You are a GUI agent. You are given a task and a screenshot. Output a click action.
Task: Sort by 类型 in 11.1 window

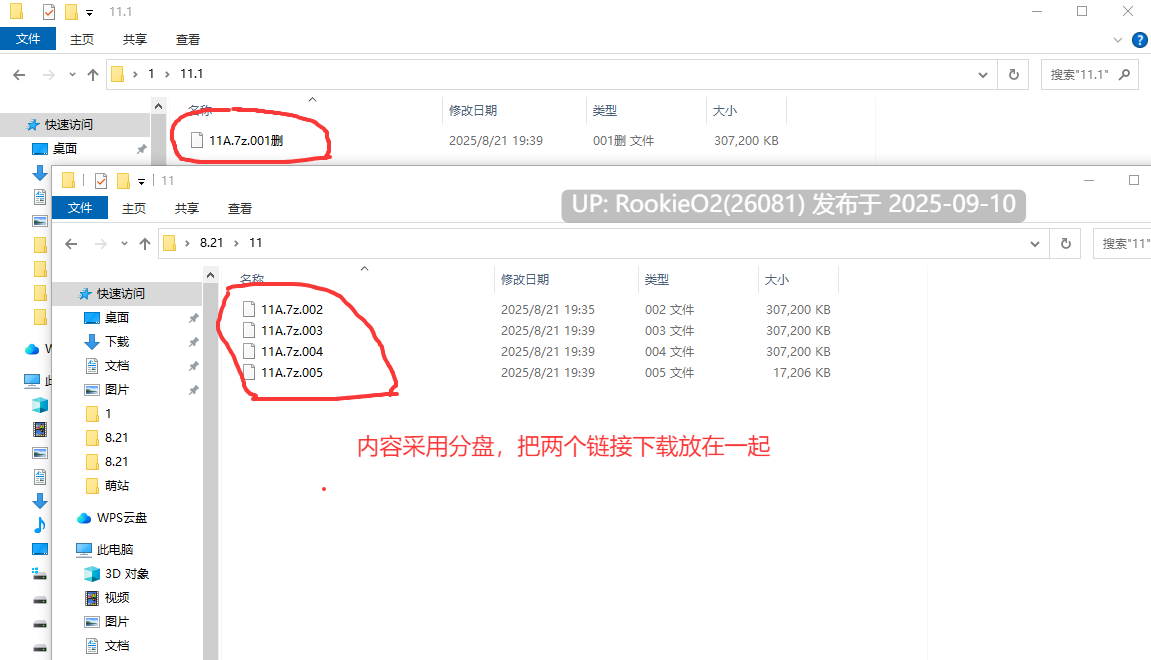point(605,110)
